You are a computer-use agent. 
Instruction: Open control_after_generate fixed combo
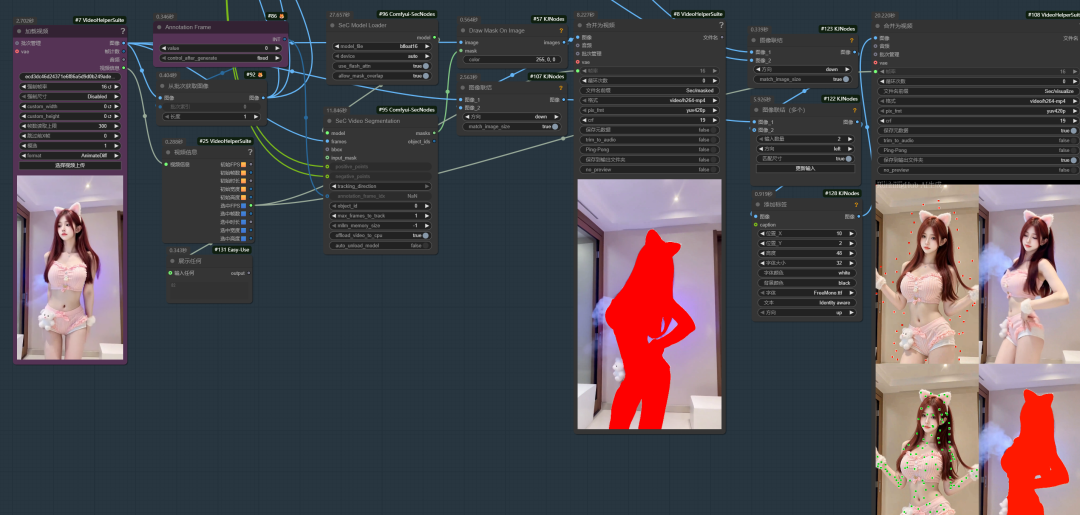click(x=221, y=59)
